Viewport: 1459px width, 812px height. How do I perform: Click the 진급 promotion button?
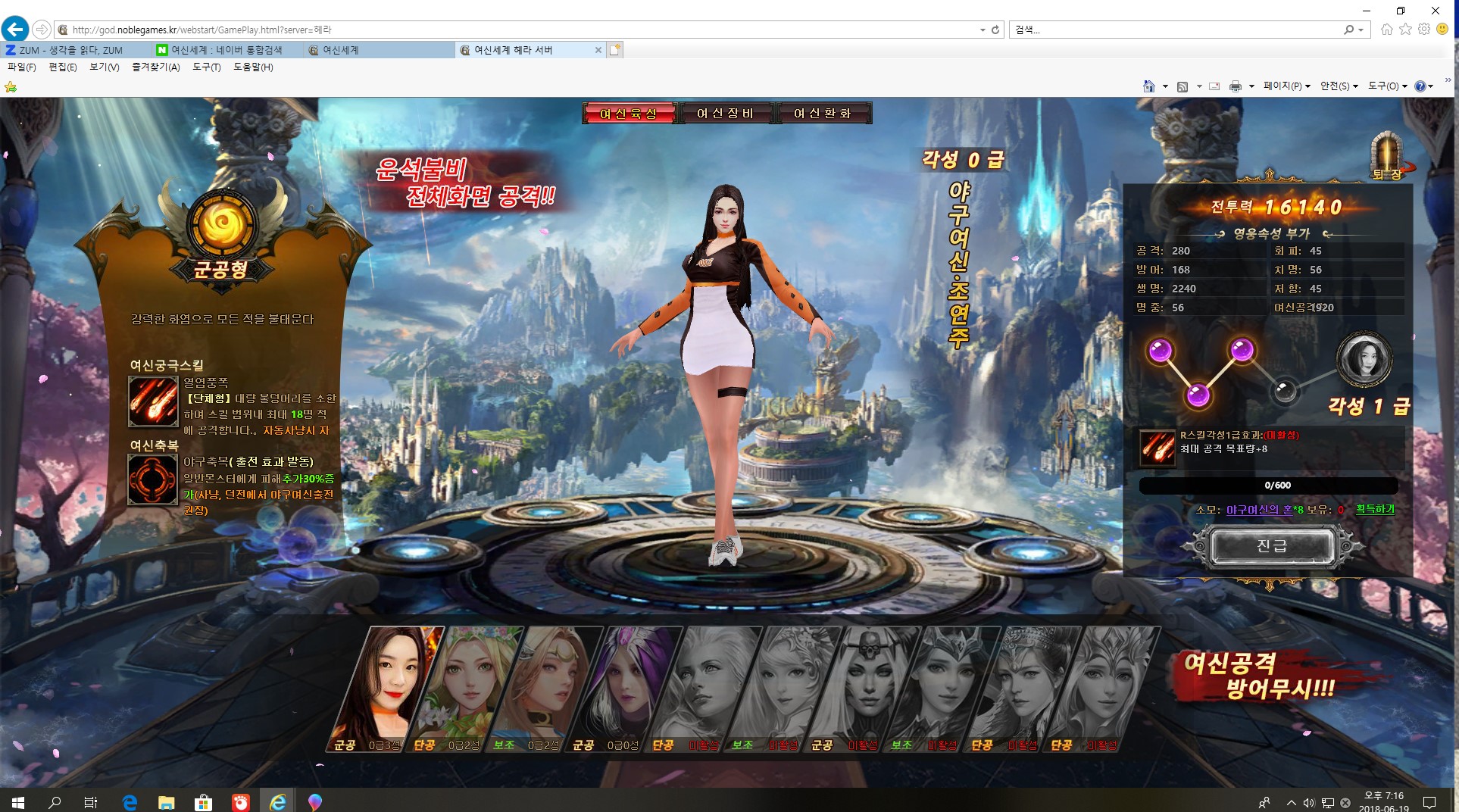tap(1273, 546)
